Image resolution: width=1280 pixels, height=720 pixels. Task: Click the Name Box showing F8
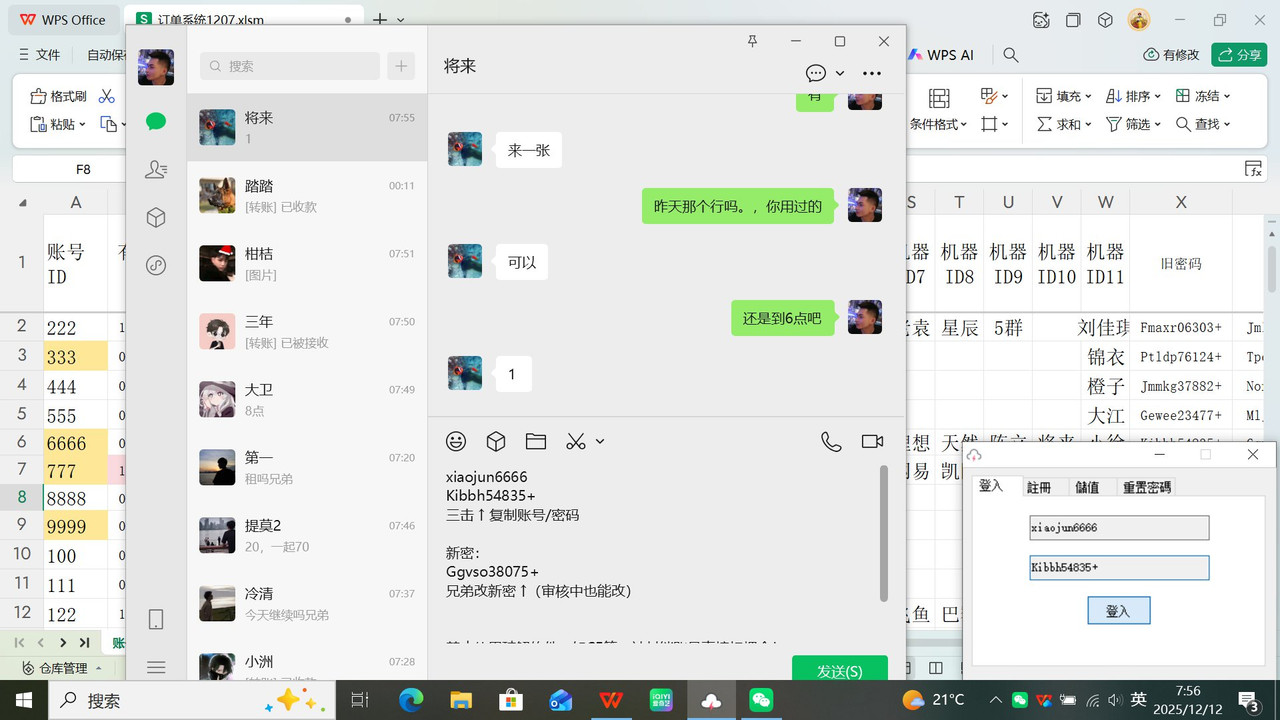84,169
